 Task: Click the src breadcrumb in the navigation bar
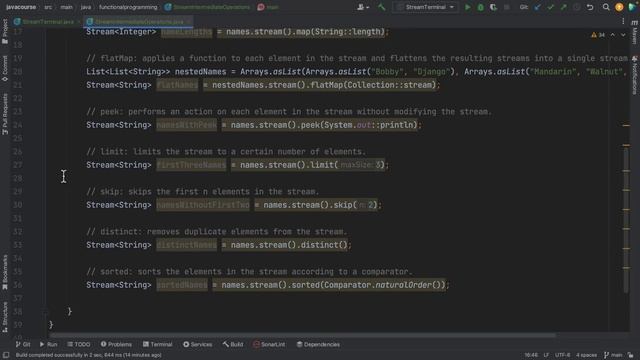coord(48,7)
